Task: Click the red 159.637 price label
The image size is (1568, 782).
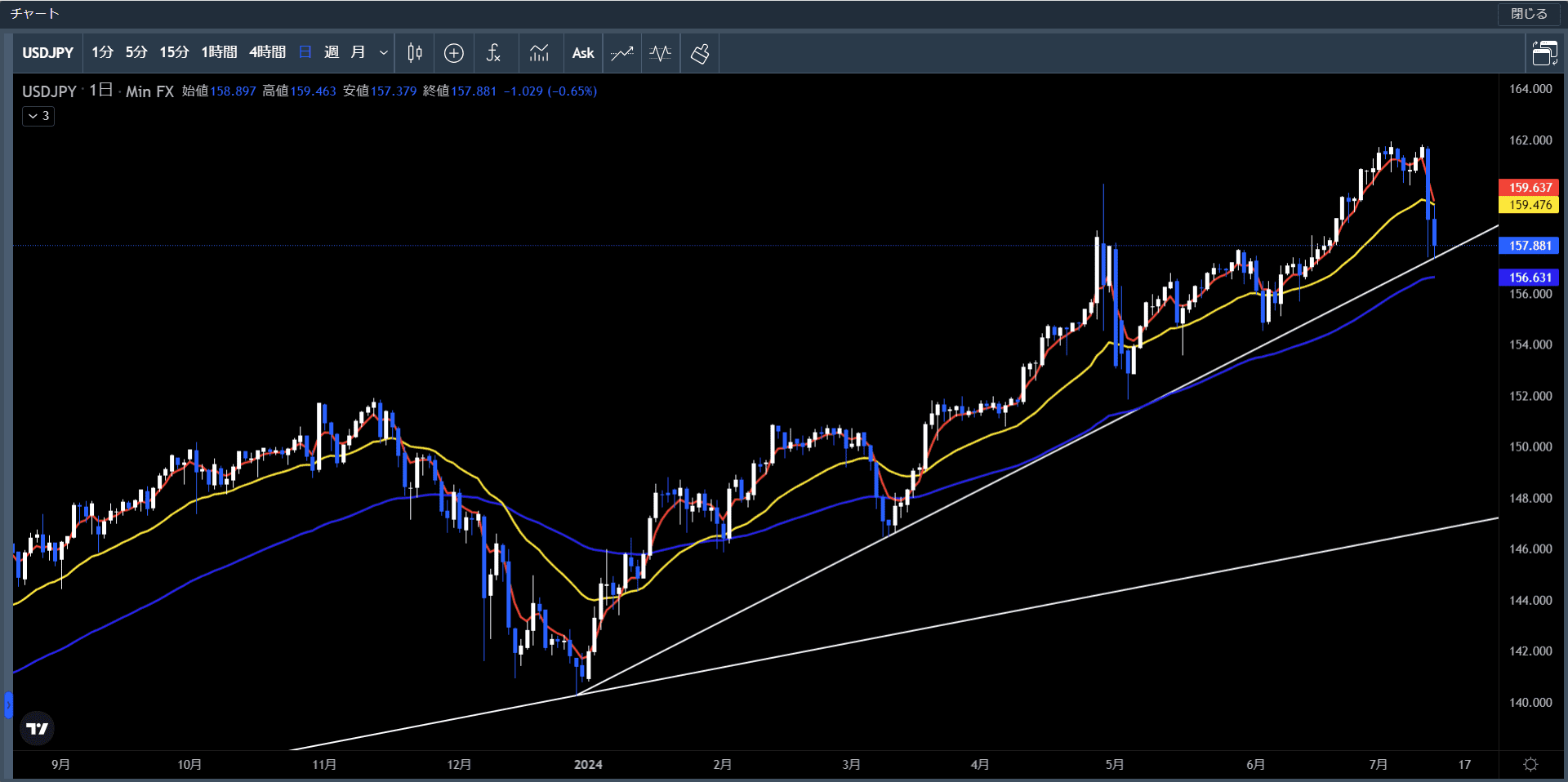Action: click(1529, 188)
